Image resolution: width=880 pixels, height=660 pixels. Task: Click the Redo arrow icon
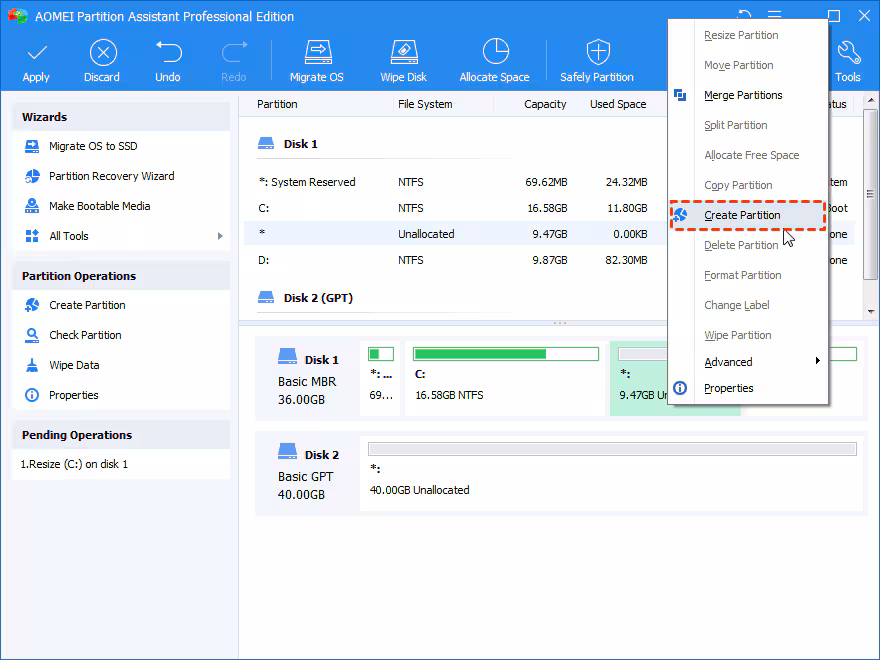(x=234, y=52)
